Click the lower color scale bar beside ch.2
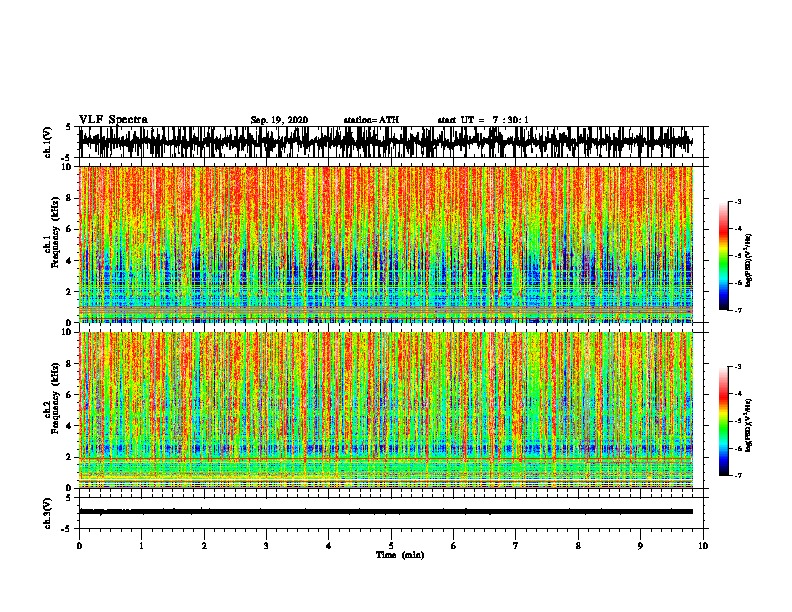Viewport: 792px width, 612px height. pos(723,421)
